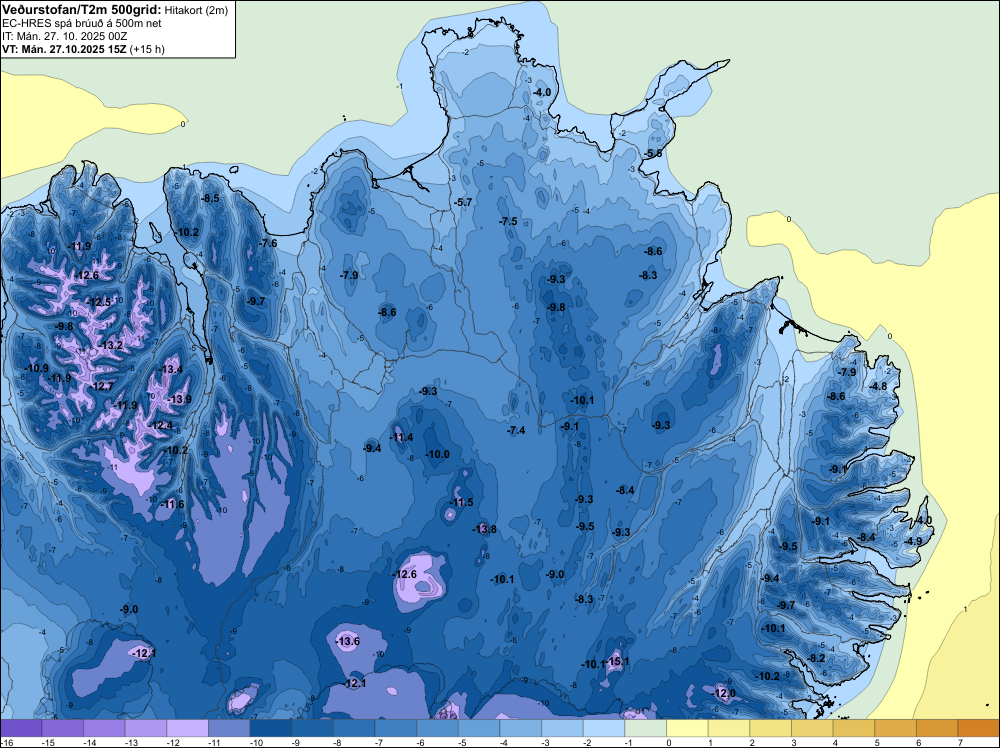Click the -13.6 temperature value
Image resolution: width=1000 pixels, height=748 pixels.
pos(347,641)
